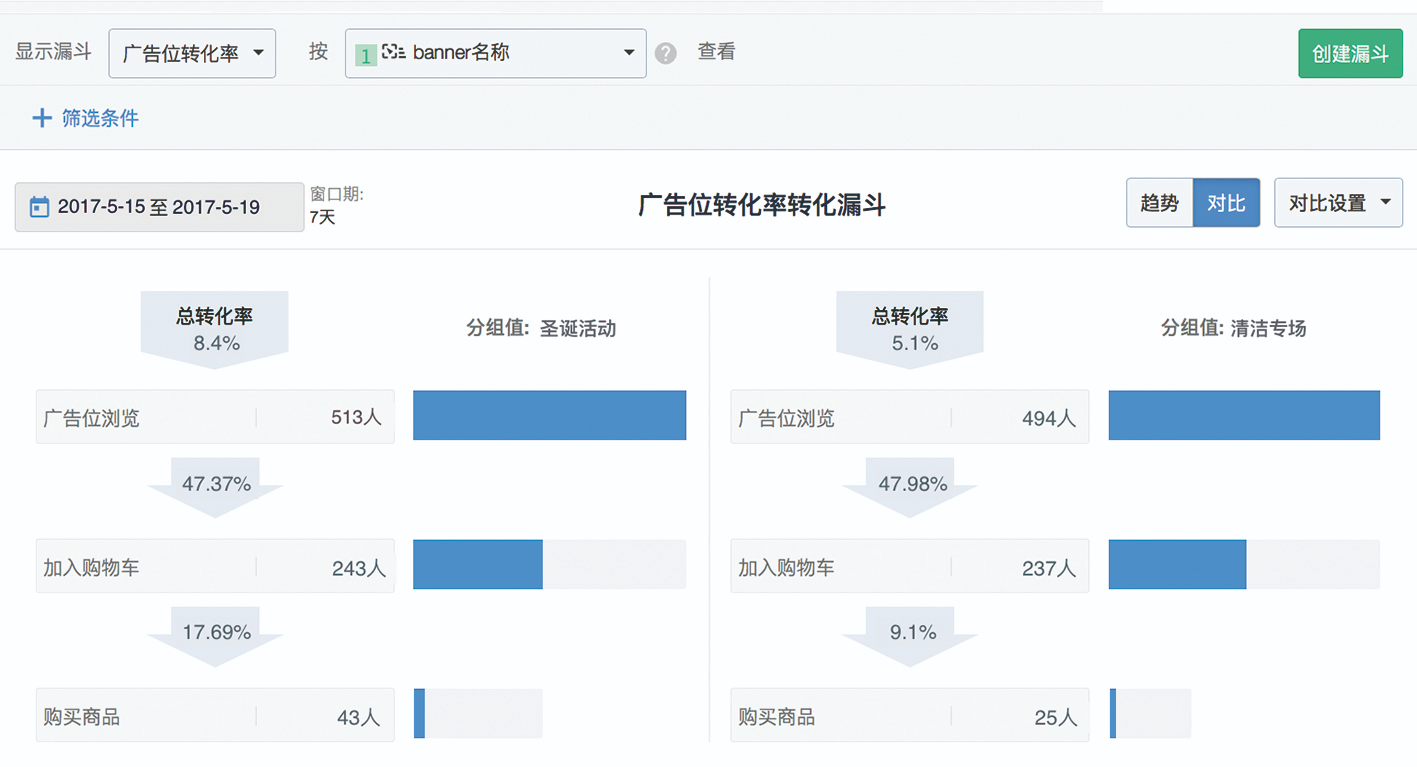Open the 对比设置 dropdown
1417x767 pixels.
click(1338, 202)
